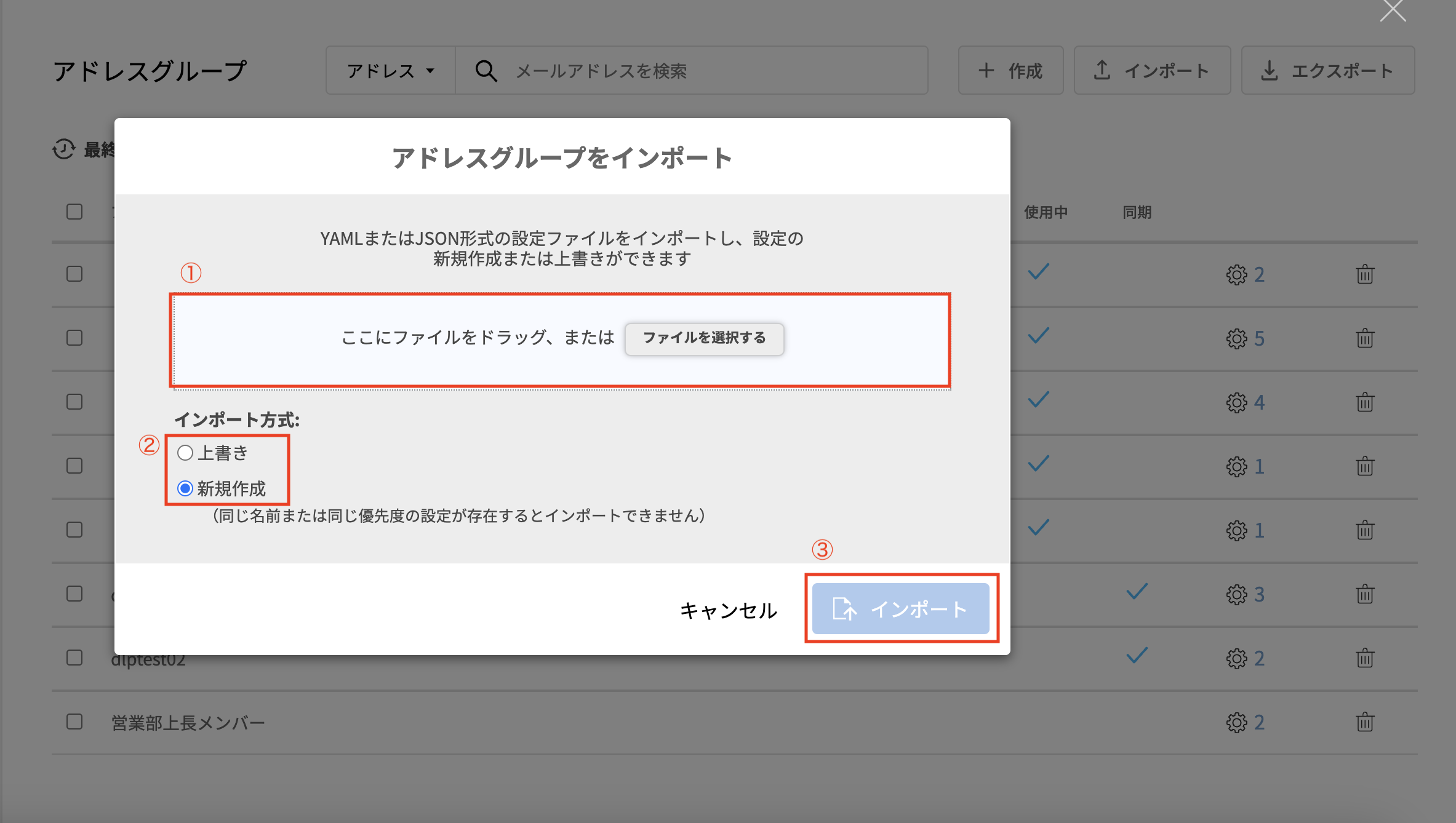Click the download arrow icon on エクスポート
Viewport: 1456px width, 823px height.
pyautogui.click(x=1269, y=70)
